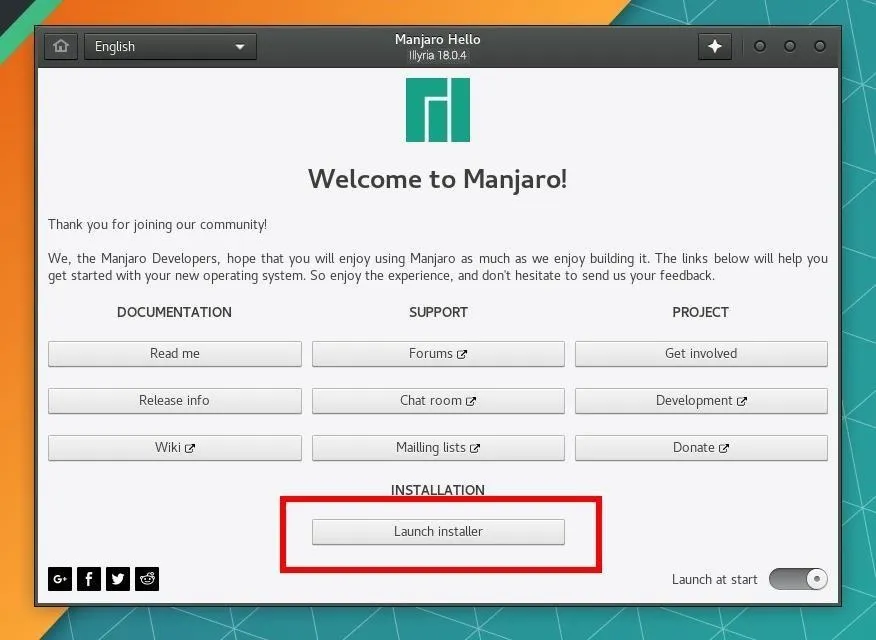876x640 pixels.
Task: Visit the Forums
Action: [438, 354]
